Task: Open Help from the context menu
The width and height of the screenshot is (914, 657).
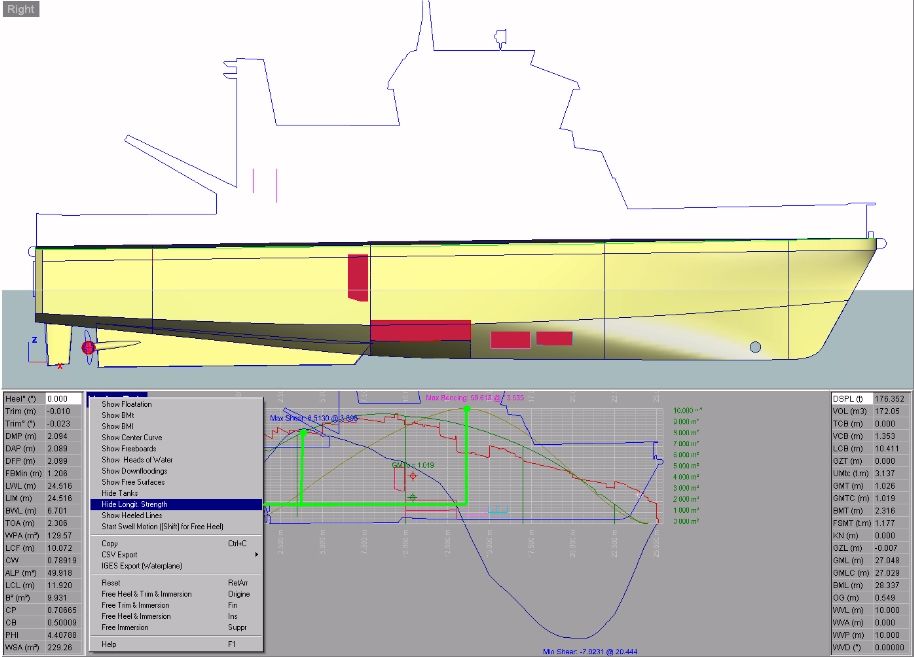Action: 110,644
